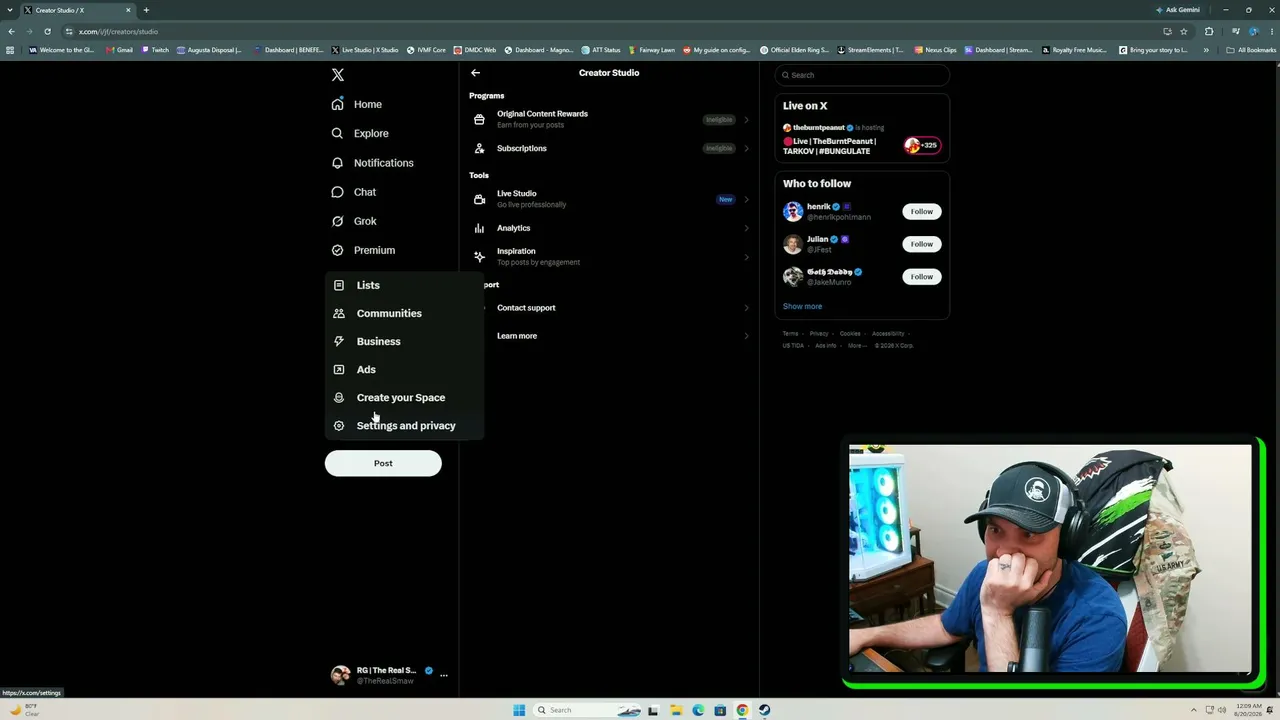Expand the Learn more row chevron
Image resolution: width=1280 pixels, height=720 pixels.
pos(746,336)
